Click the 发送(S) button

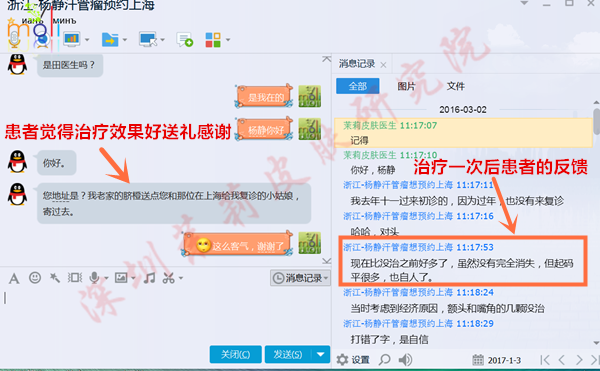[x=288, y=355]
